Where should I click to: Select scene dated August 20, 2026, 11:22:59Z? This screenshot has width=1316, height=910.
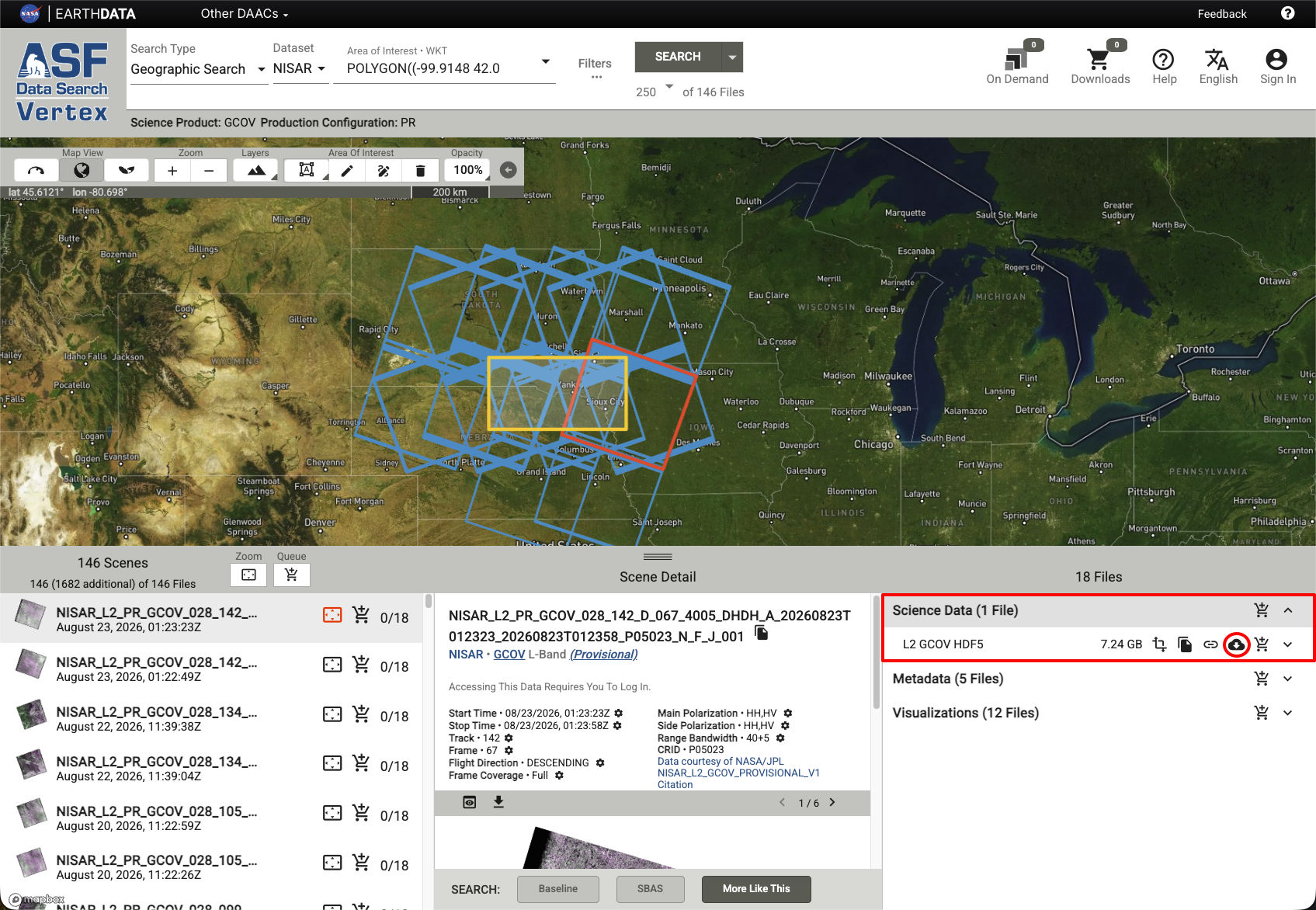(212, 816)
